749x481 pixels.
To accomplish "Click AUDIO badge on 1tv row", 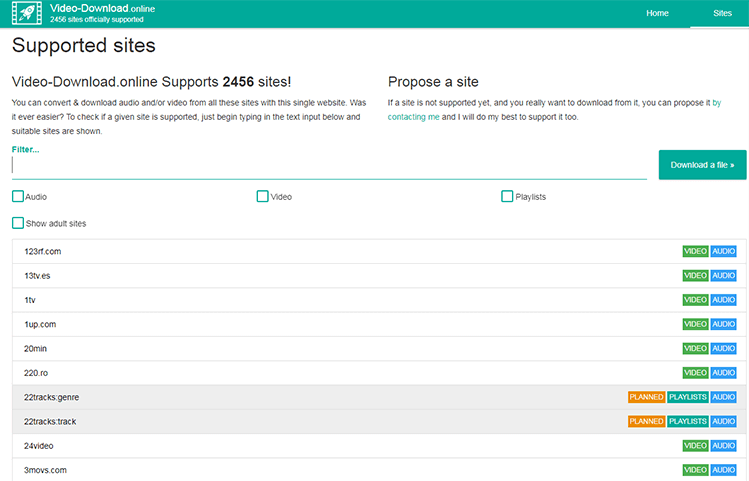I will click(723, 300).
